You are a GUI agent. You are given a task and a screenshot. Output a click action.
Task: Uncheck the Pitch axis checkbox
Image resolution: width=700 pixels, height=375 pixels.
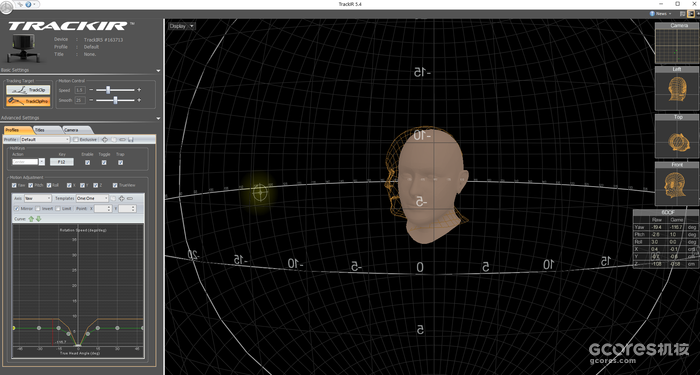coord(31,185)
